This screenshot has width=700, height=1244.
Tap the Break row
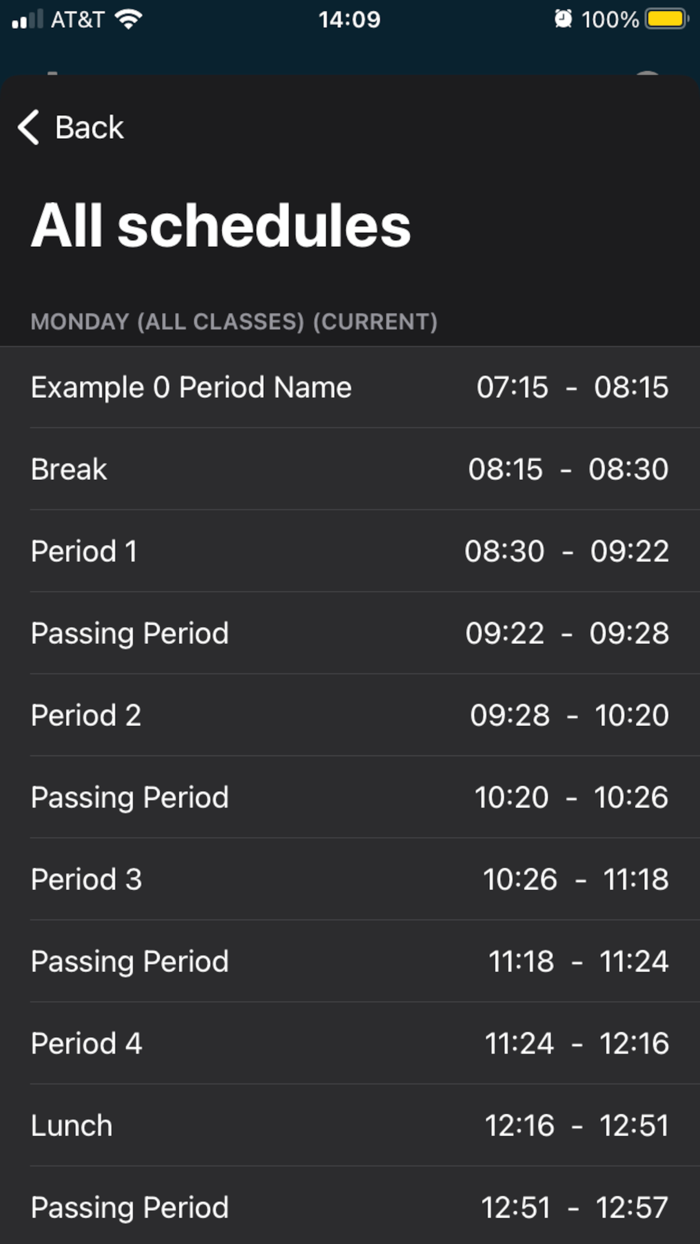coord(350,469)
